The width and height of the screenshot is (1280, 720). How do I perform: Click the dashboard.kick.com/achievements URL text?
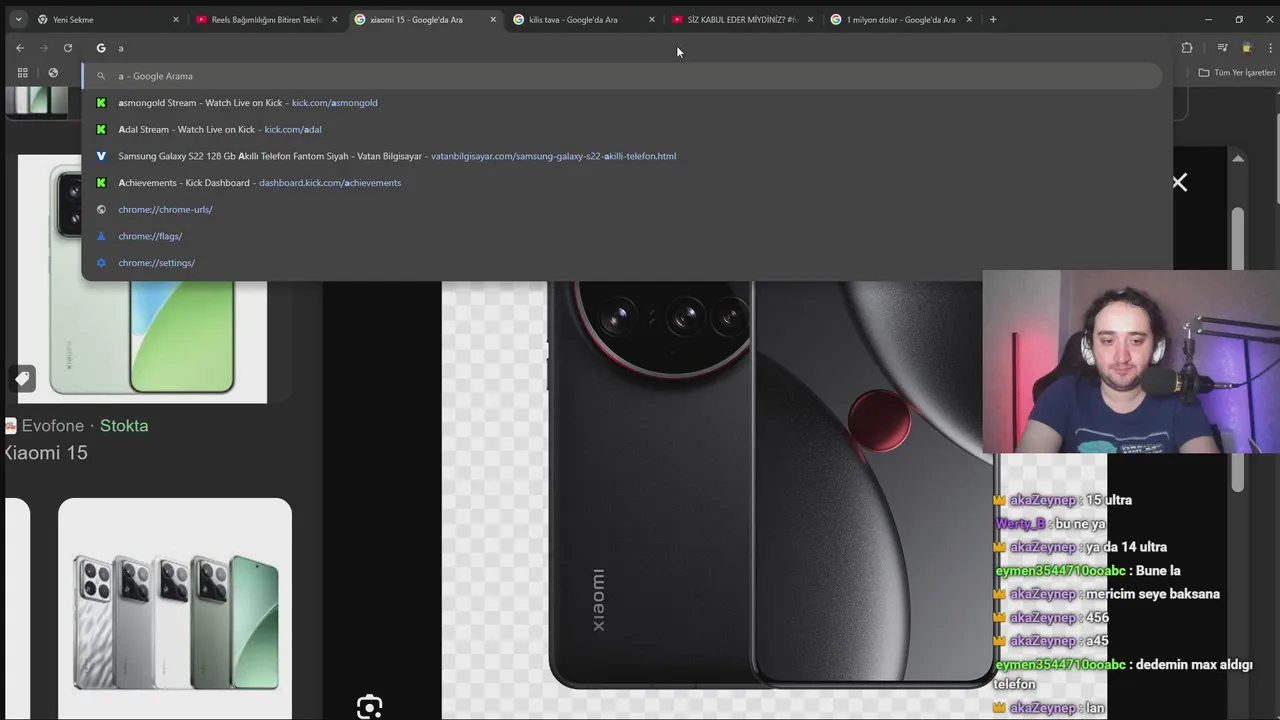coord(330,183)
